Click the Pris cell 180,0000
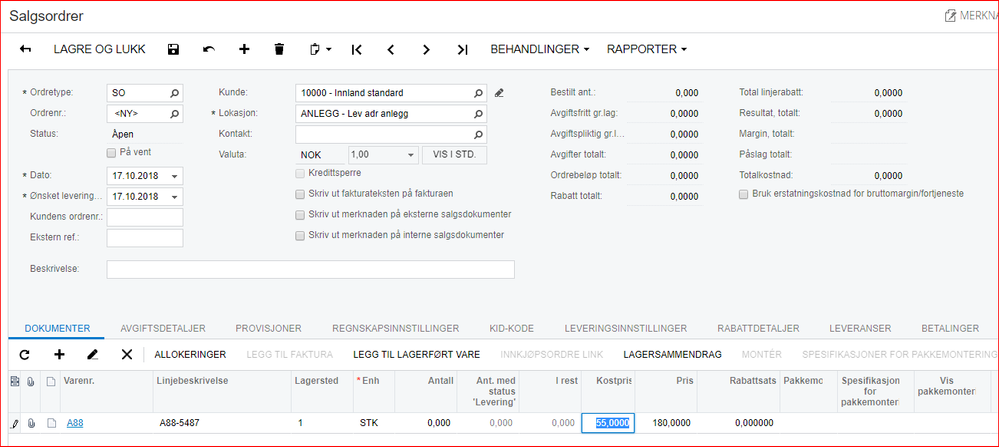The height and width of the screenshot is (447, 999). [666, 423]
